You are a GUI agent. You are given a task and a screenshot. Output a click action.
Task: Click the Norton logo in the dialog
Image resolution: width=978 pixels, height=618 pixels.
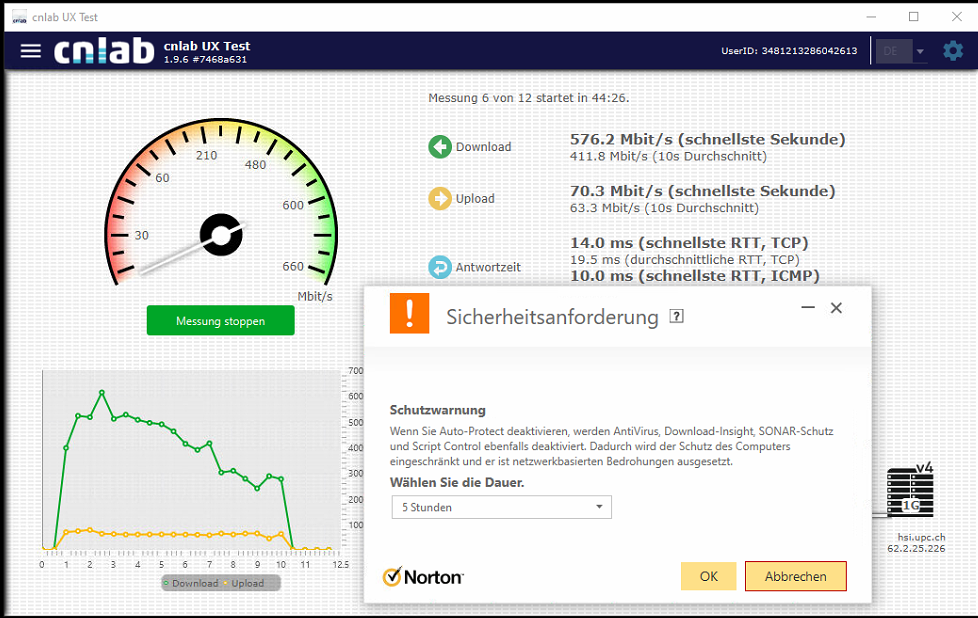tap(423, 576)
